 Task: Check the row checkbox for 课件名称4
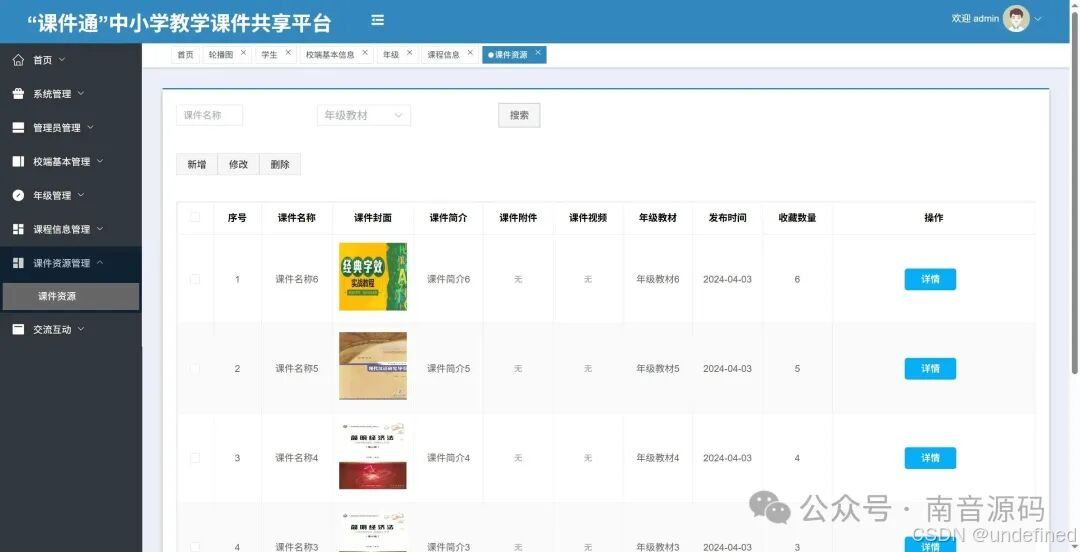point(195,458)
